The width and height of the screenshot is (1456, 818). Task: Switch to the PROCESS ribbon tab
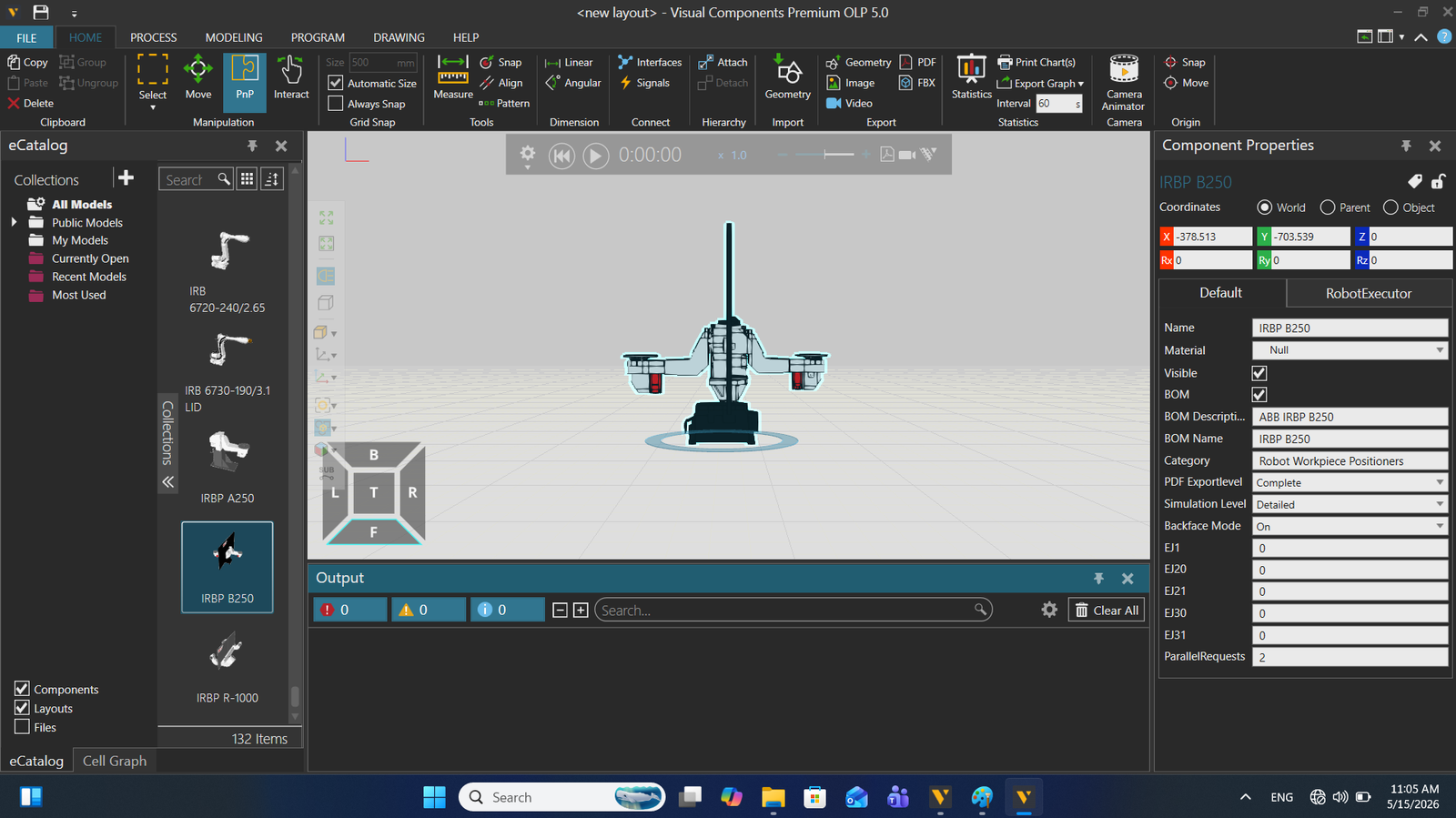[153, 37]
